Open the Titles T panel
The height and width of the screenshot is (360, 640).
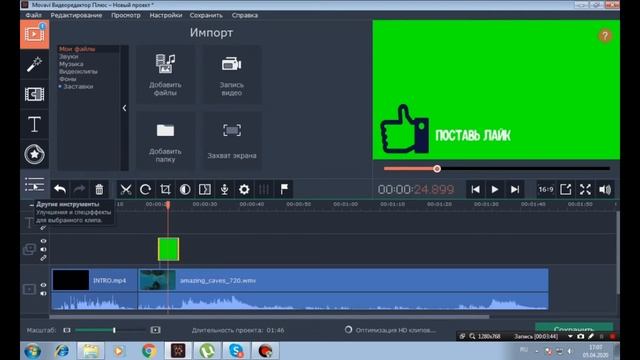pyautogui.click(x=34, y=124)
